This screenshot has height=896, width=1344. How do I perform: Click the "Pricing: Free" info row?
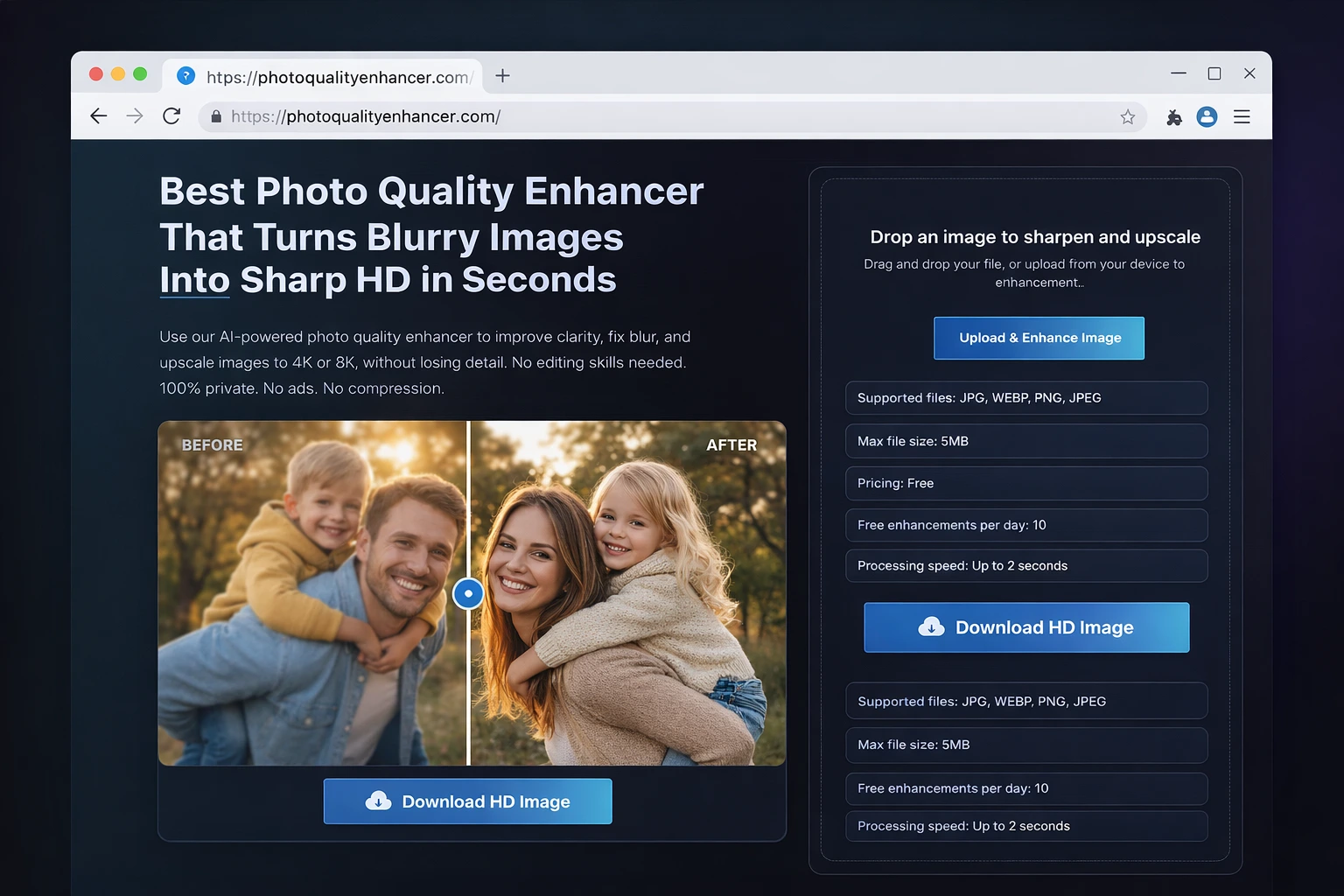coord(1026,483)
